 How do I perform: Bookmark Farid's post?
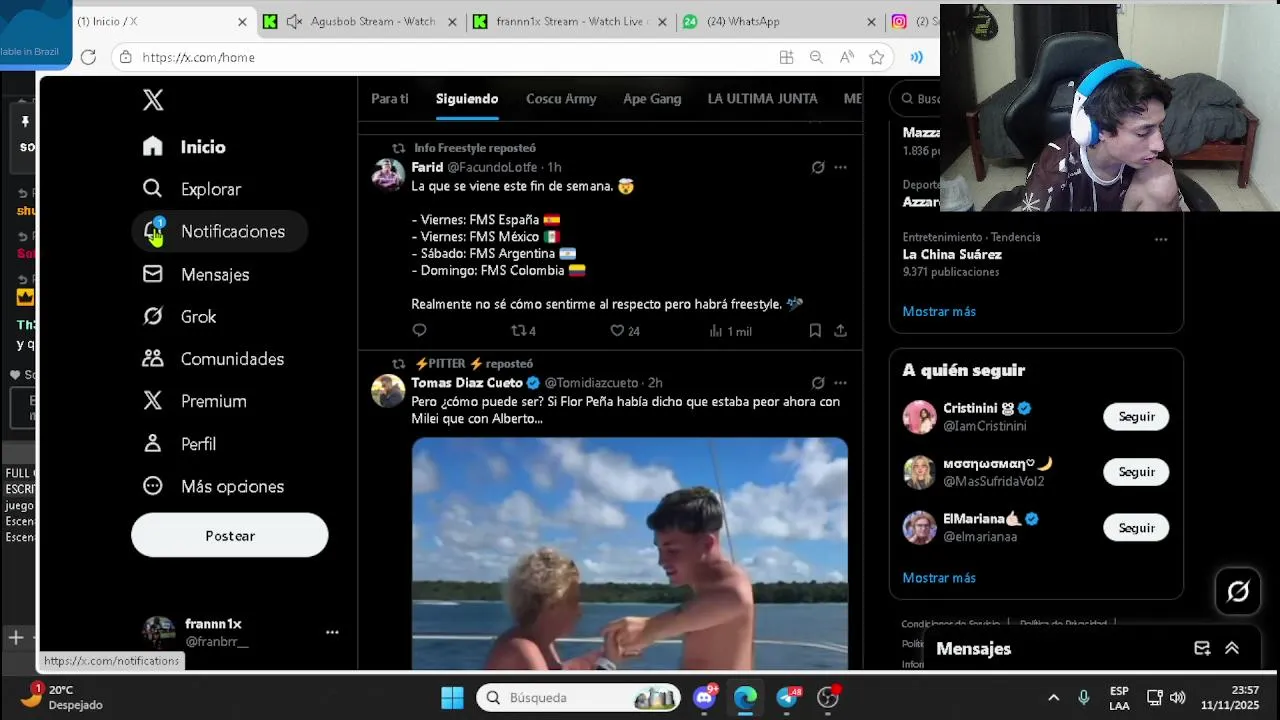tap(815, 330)
